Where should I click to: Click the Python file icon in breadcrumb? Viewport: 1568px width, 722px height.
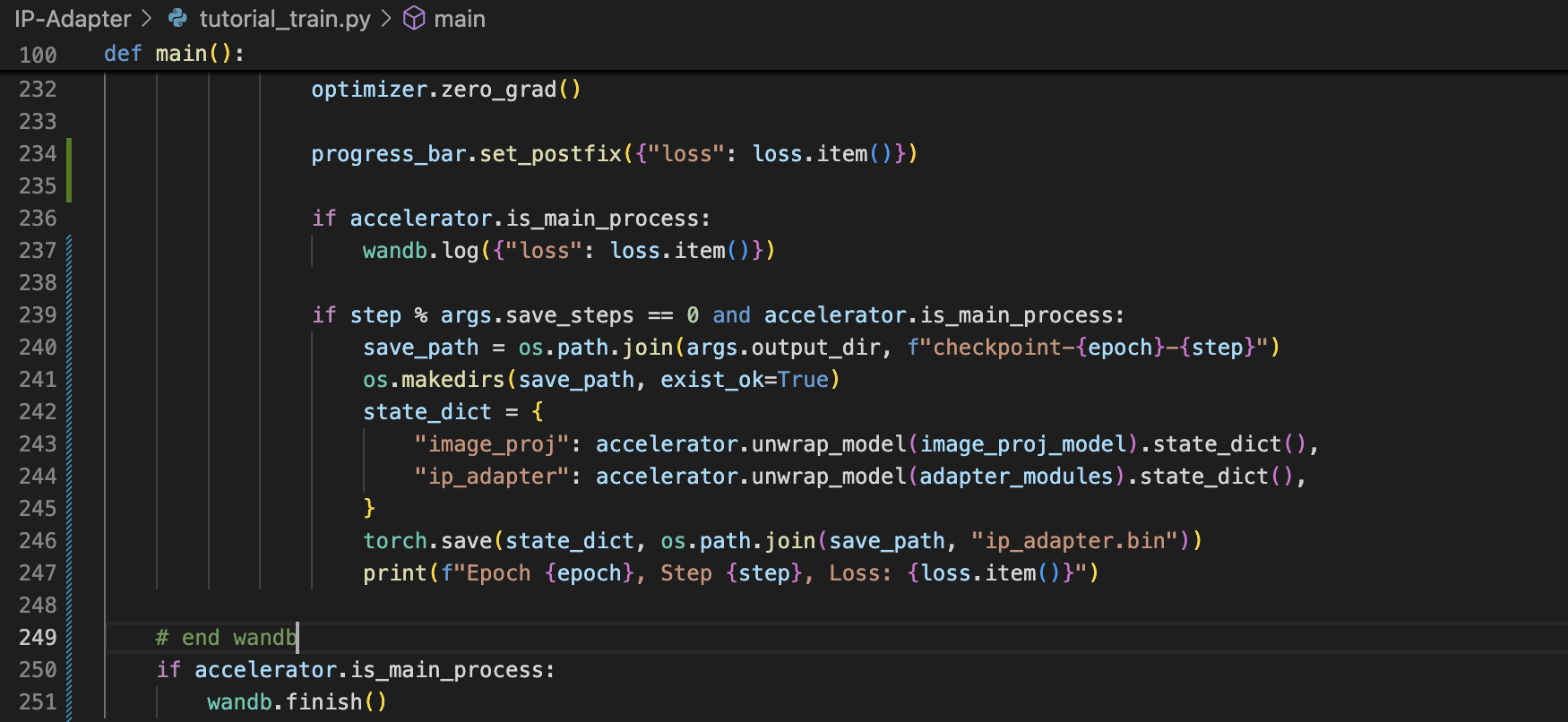(x=178, y=18)
